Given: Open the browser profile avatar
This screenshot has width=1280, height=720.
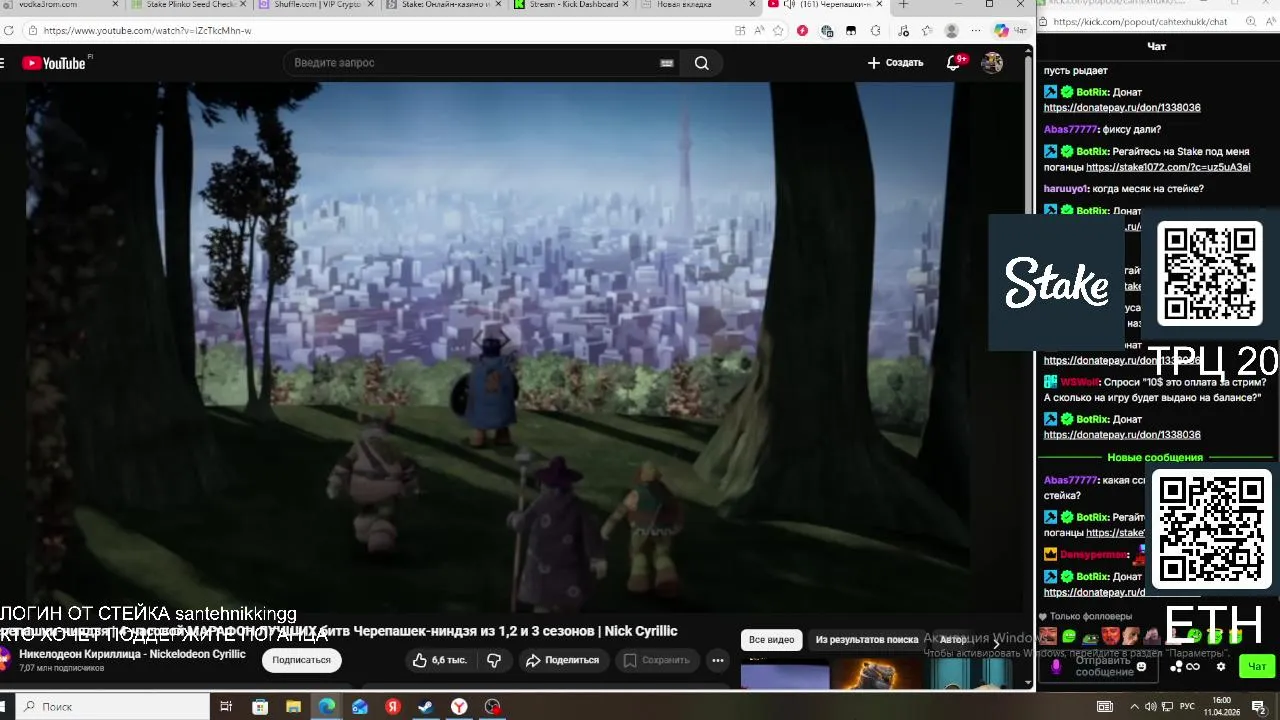Looking at the screenshot, I should (952, 31).
